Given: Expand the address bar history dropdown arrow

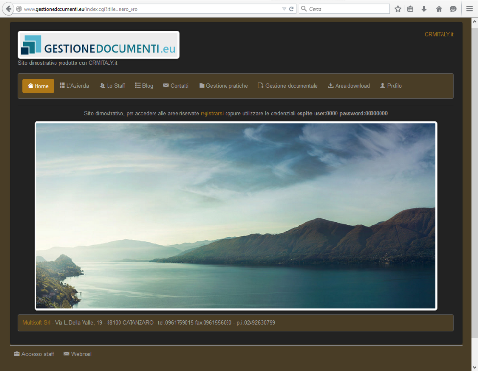Looking at the screenshot, I should click(x=284, y=9).
